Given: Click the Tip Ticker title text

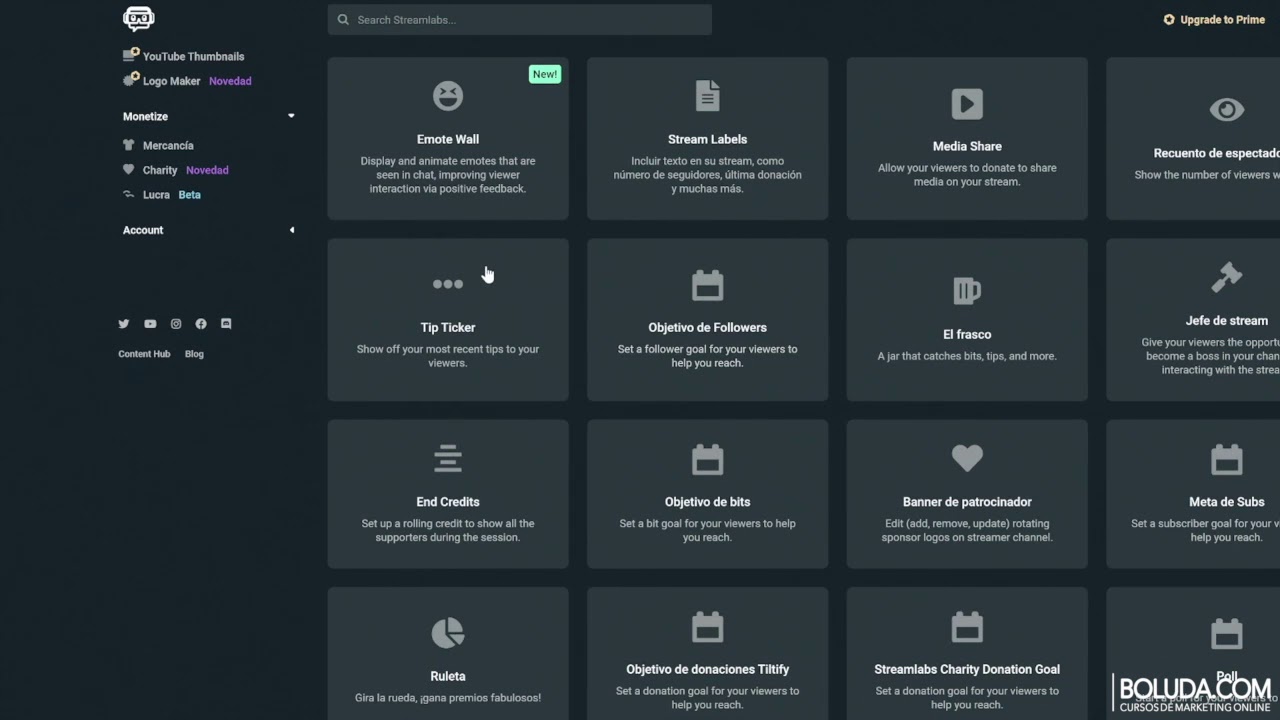Looking at the screenshot, I should [x=448, y=327].
